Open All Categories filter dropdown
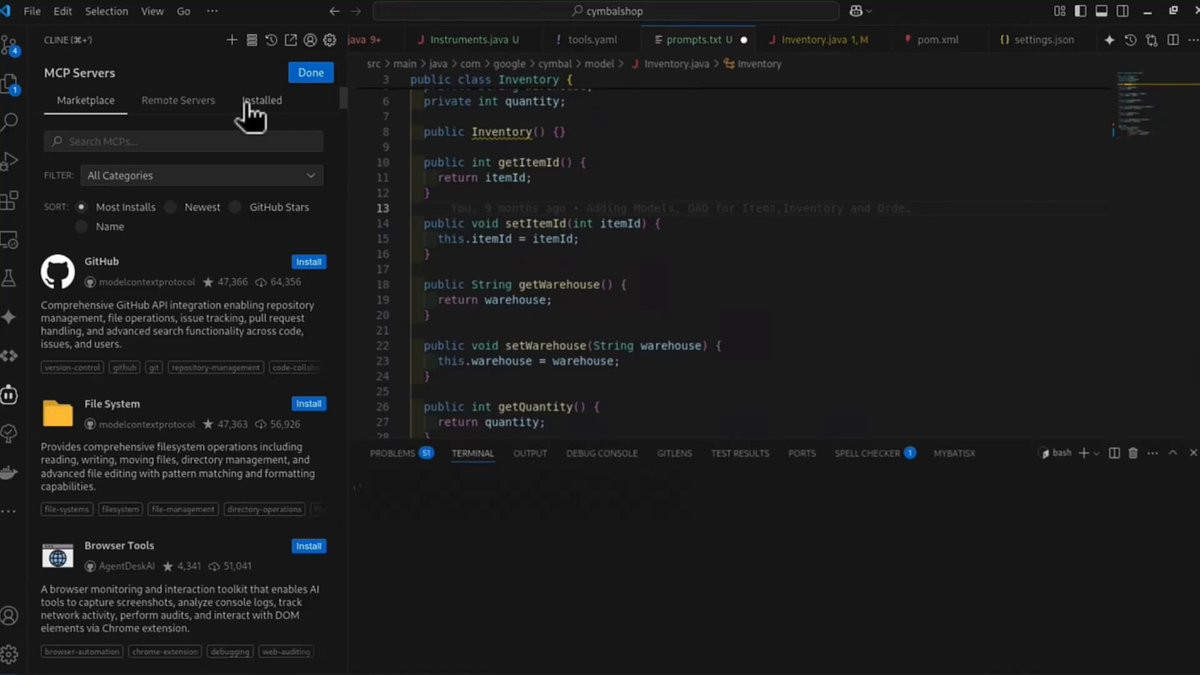 pos(201,175)
